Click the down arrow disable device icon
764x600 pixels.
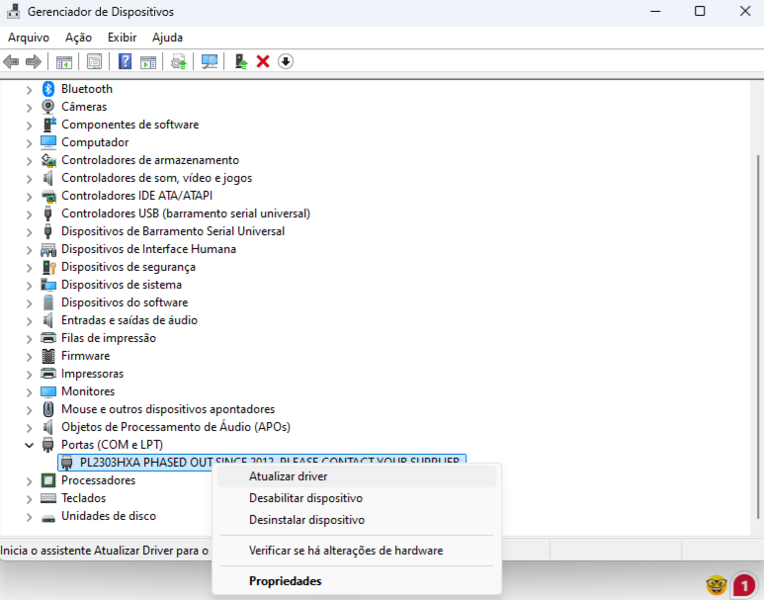point(286,61)
